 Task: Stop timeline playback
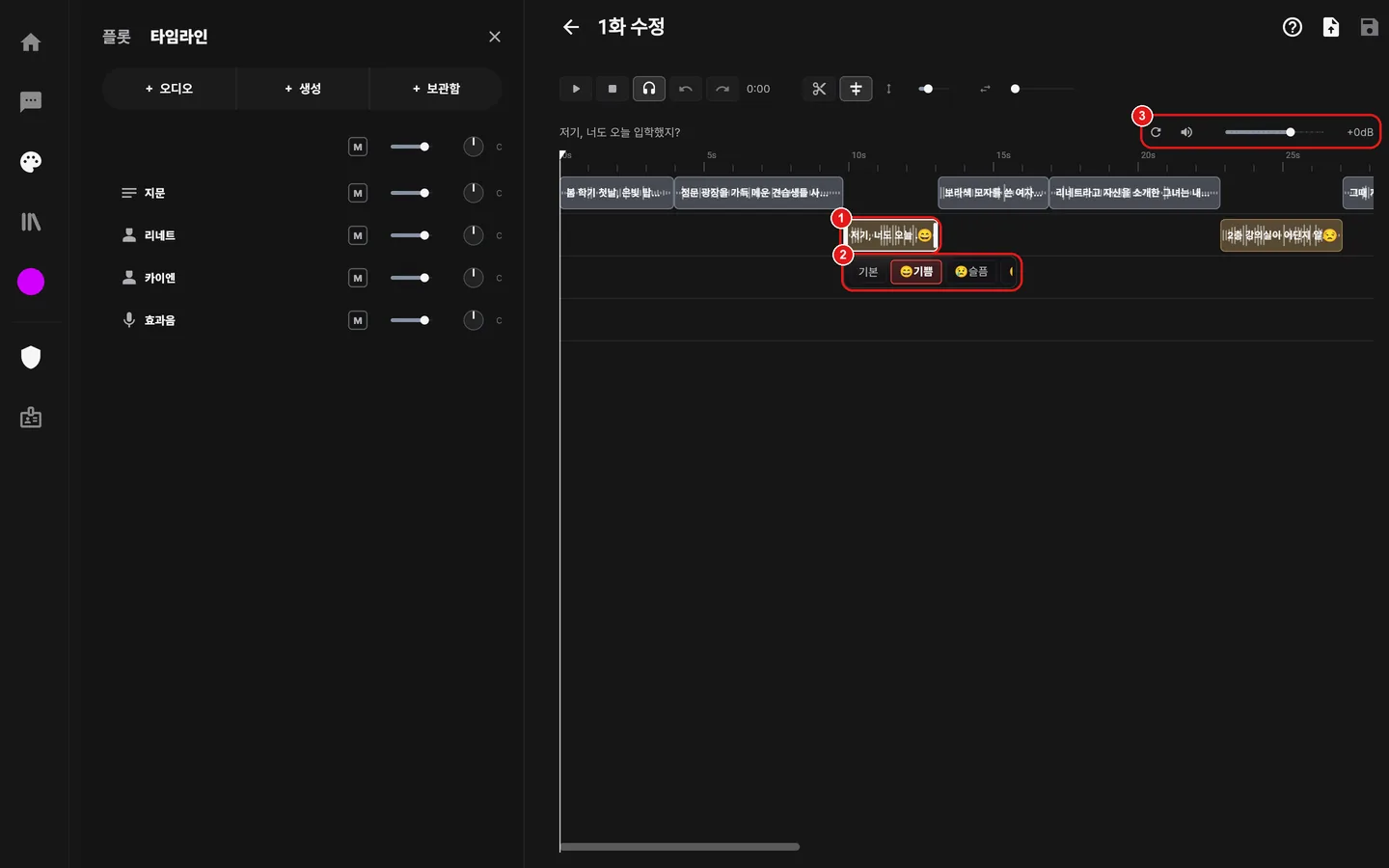pos(613,89)
